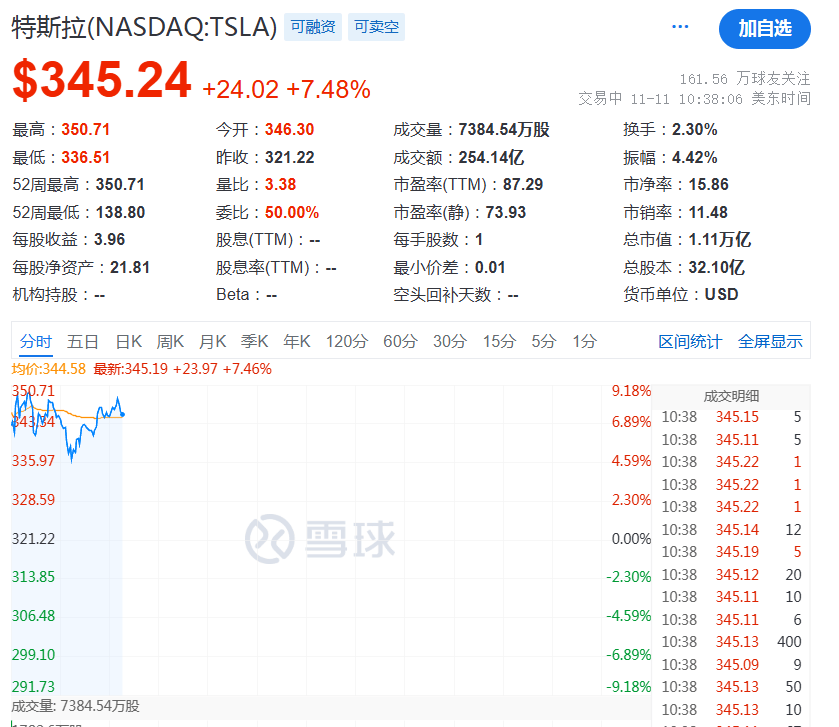Select the 1分 one-minute chart tab
Viewport: 839px width, 727px height.
click(586, 341)
